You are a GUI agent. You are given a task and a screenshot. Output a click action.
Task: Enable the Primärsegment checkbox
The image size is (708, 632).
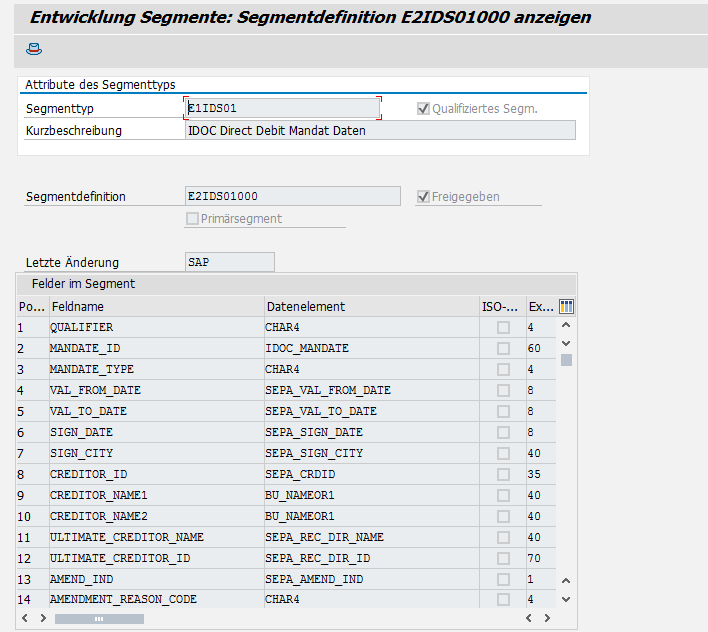pyautogui.click(x=192, y=218)
